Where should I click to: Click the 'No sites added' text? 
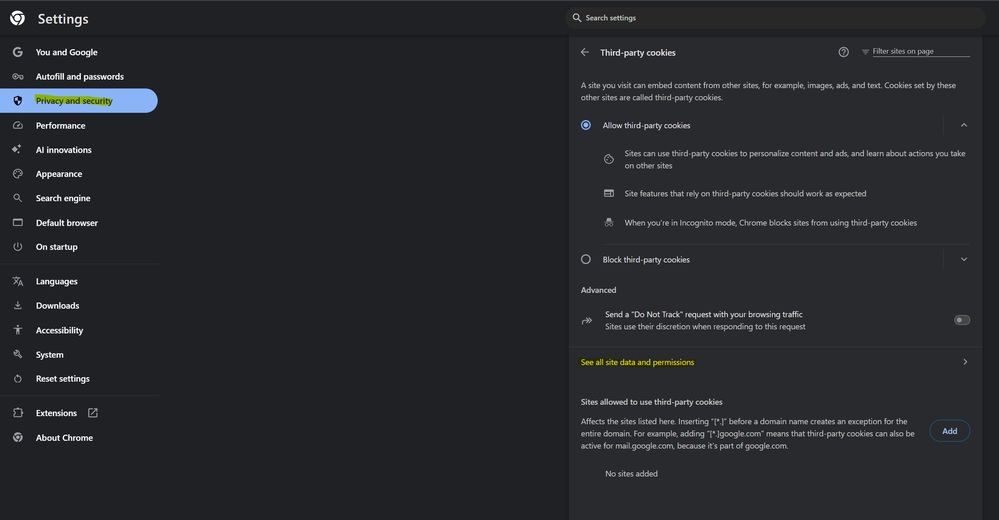click(631, 473)
